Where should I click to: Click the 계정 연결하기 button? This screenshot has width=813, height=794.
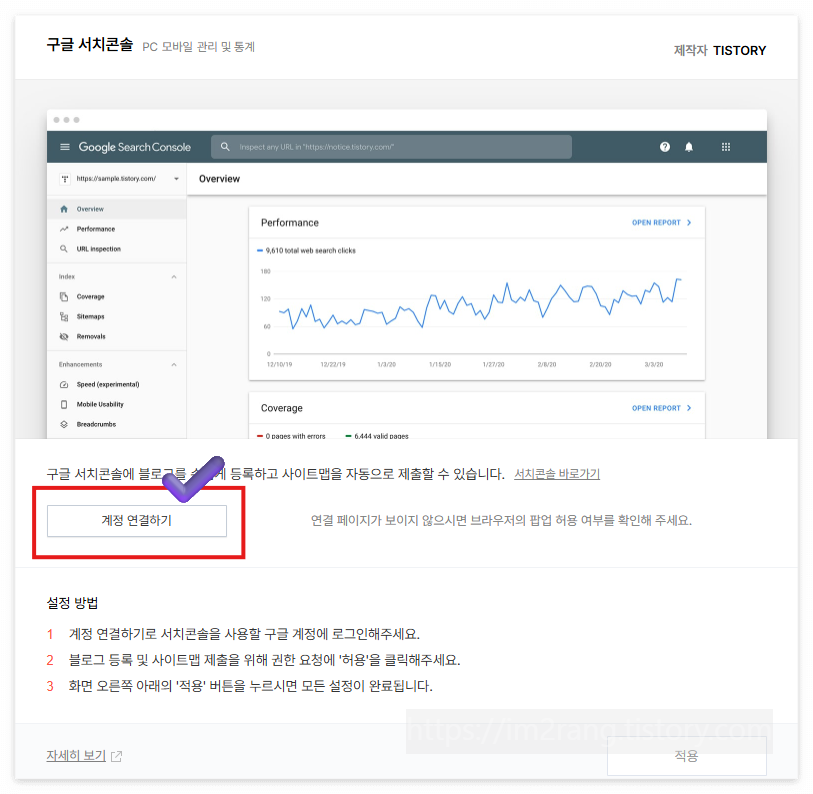[x=137, y=521]
